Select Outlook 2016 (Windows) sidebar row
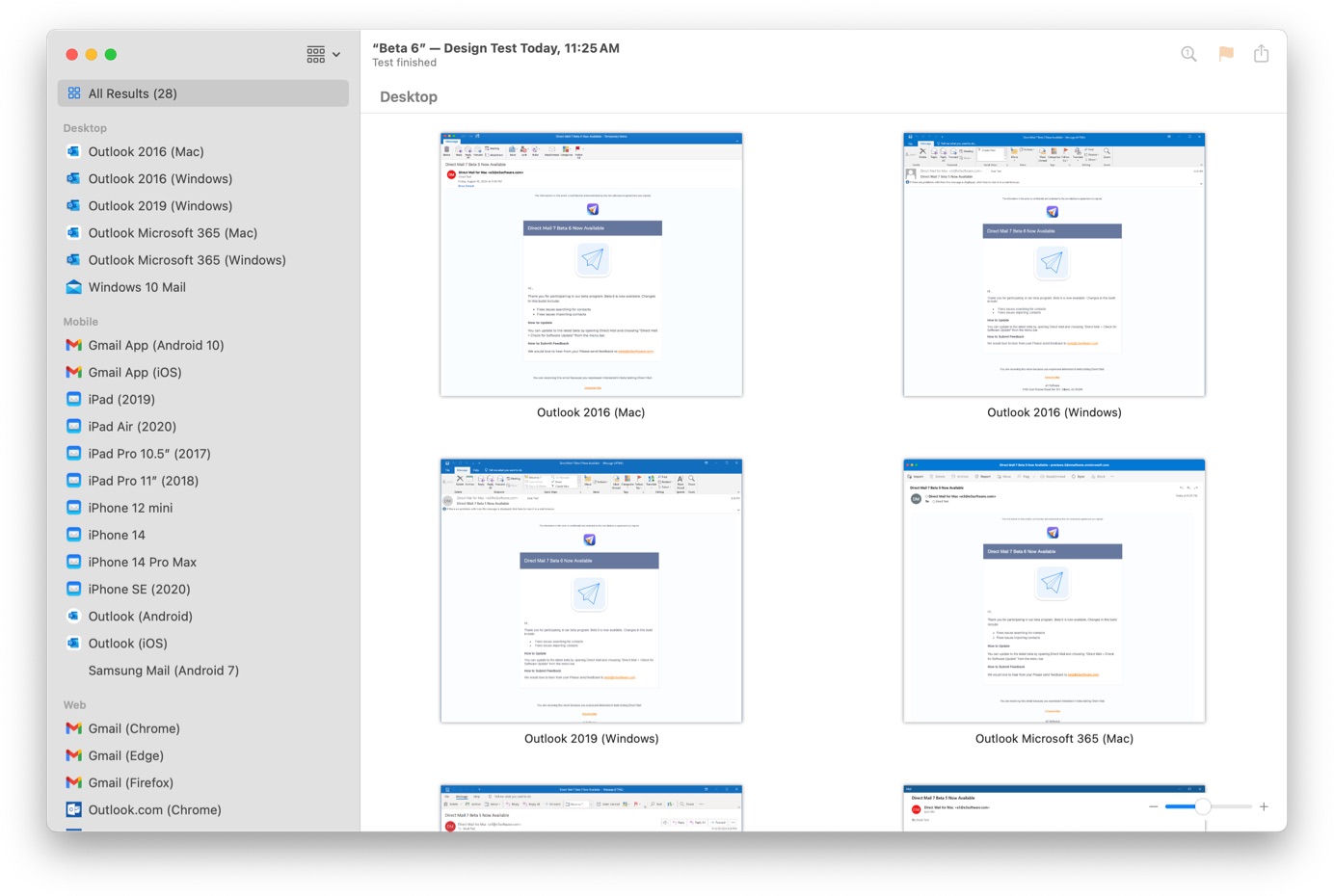The height and width of the screenshot is (896, 1334). coord(203,178)
